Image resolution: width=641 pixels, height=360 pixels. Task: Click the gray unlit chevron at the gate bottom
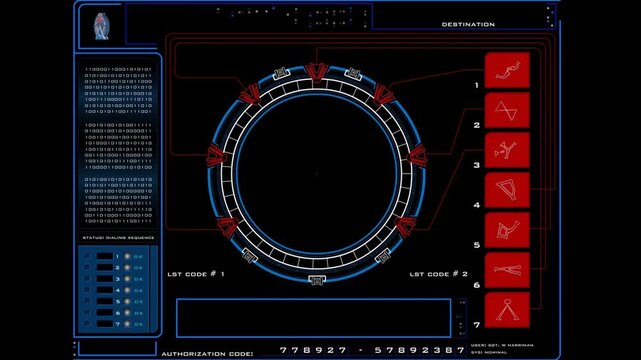(317, 280)
